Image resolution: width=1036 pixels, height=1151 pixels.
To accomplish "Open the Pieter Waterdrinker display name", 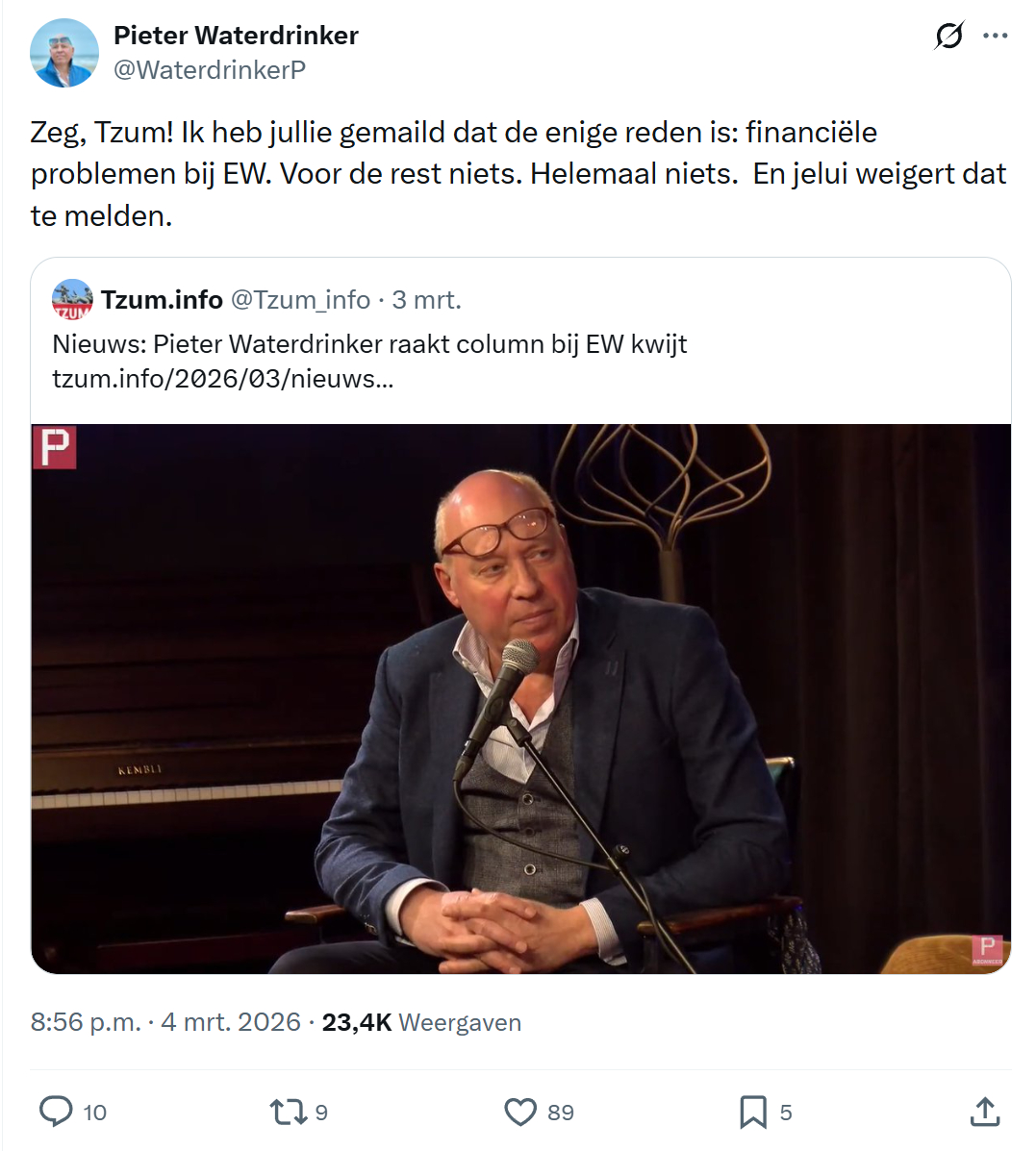I will (236, 36).
